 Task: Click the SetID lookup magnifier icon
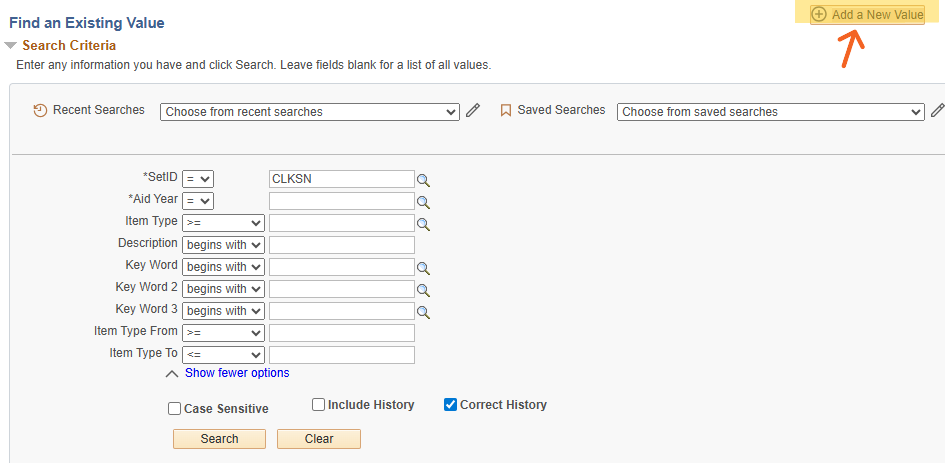(423, 180)
